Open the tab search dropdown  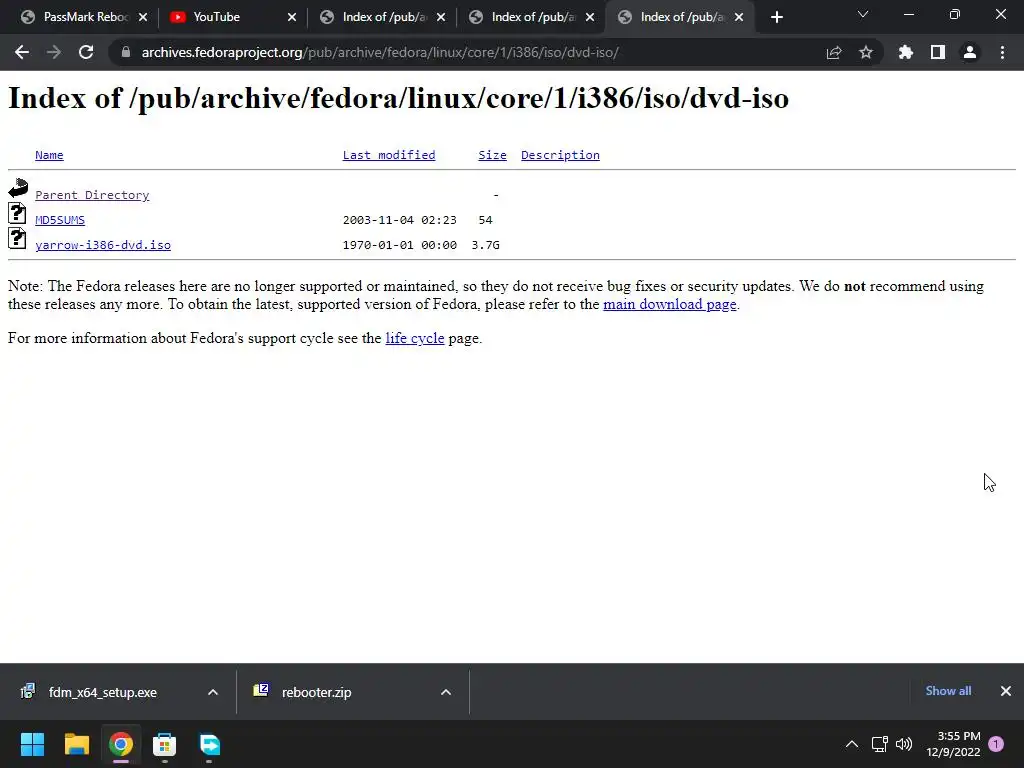click(863, 14)
